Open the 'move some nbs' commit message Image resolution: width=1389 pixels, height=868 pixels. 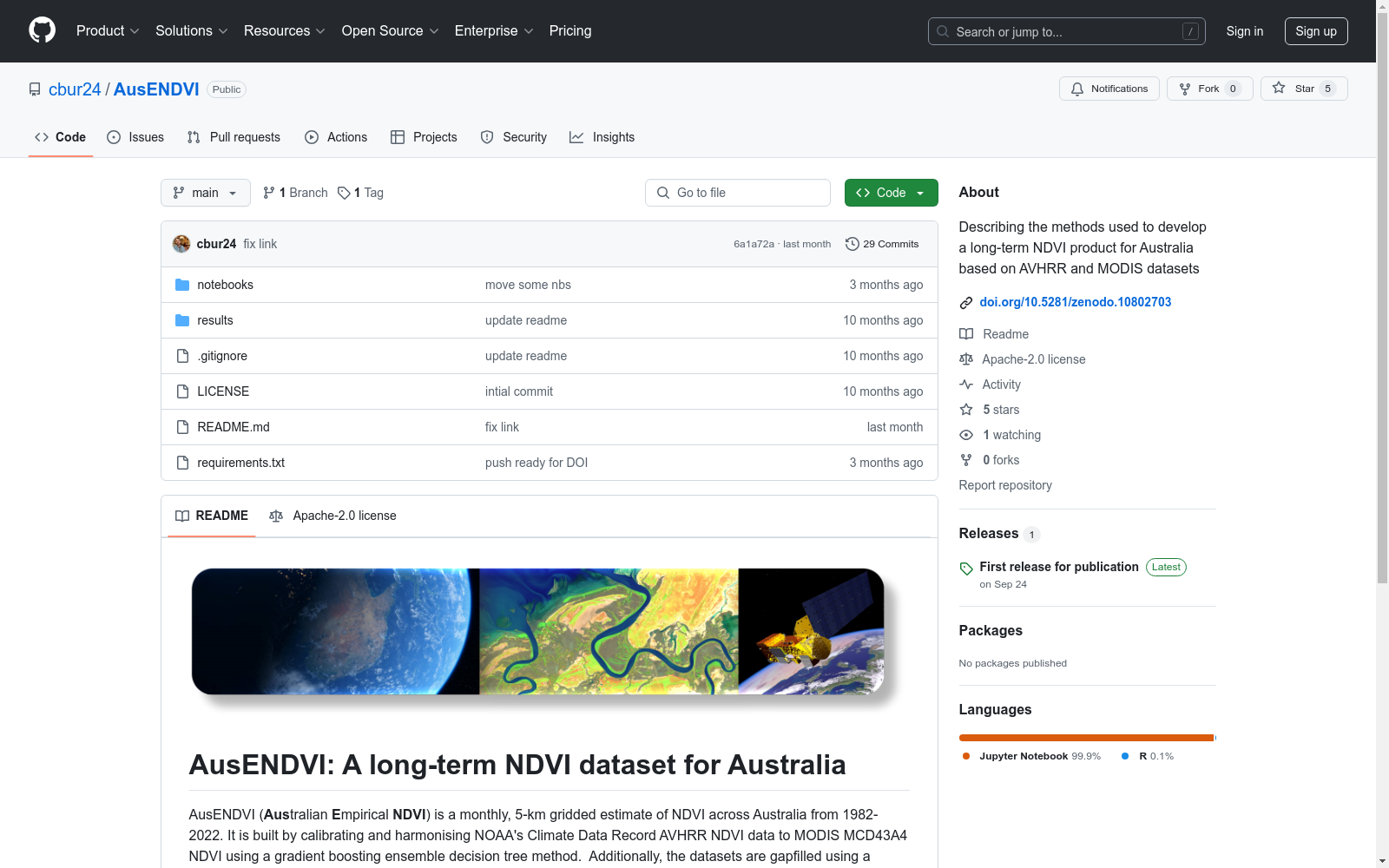point(528,285)
